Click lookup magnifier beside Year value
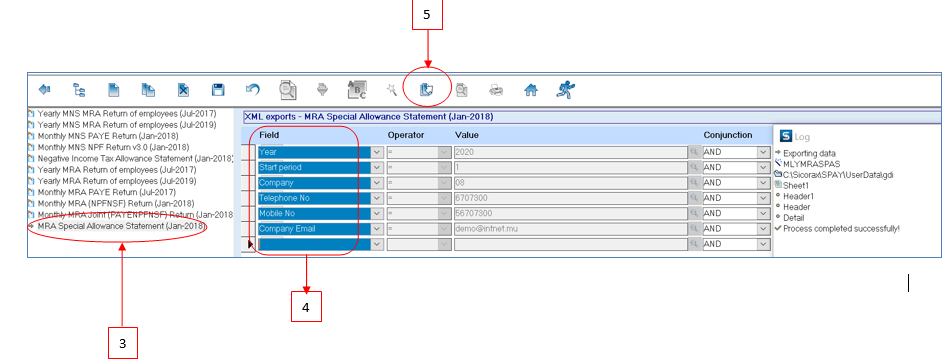 pyautogui.click(x=694, y=153)
